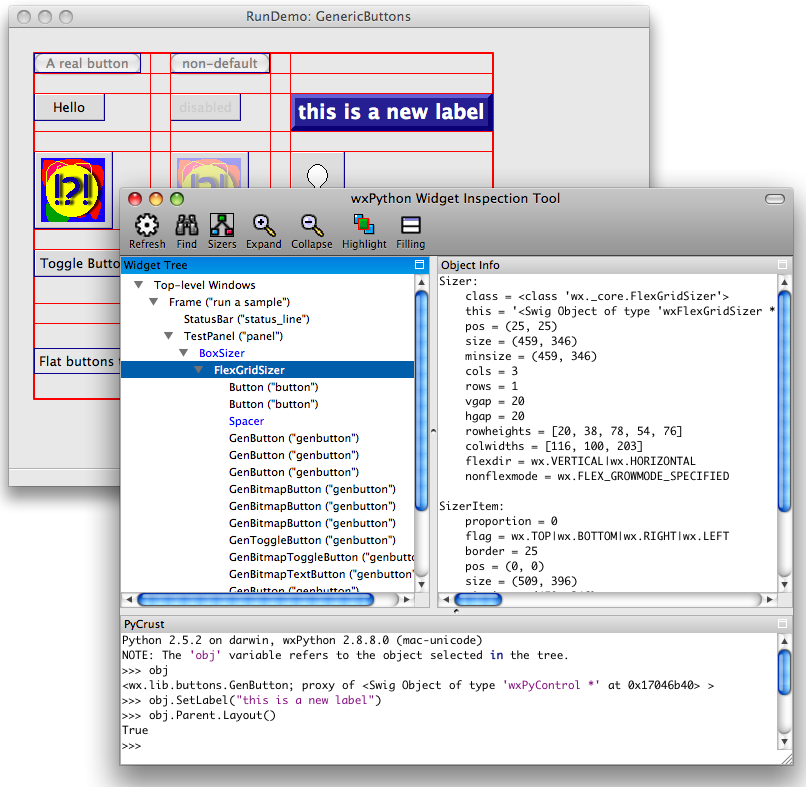This screenshot has width=806, height=787.
Task: Collapse the TestPanel tree node
Action: point(169,337)
